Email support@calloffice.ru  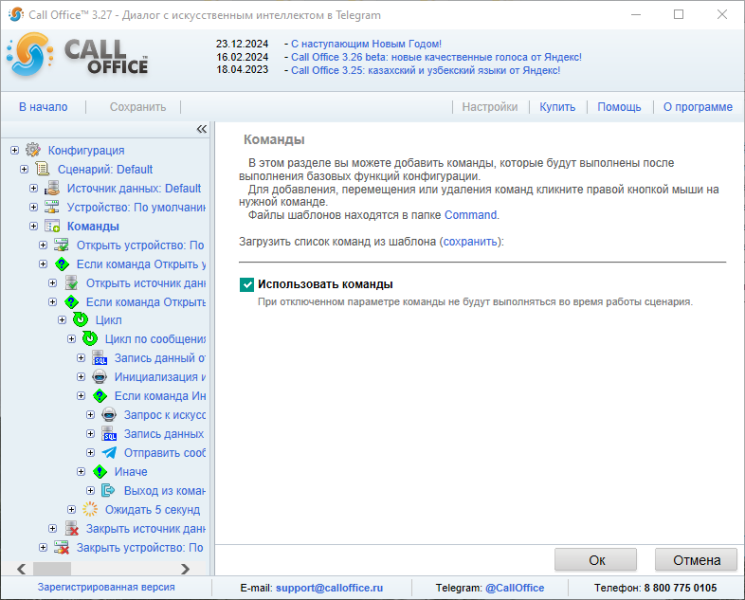pyautogui.click(x=329, y=588)
